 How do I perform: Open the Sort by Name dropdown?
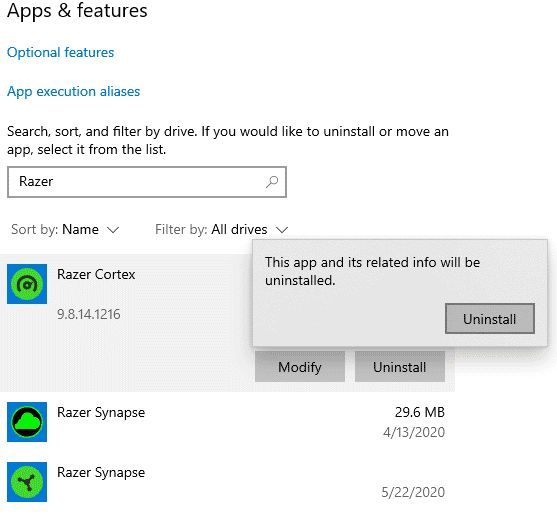[x=65, y=230]
